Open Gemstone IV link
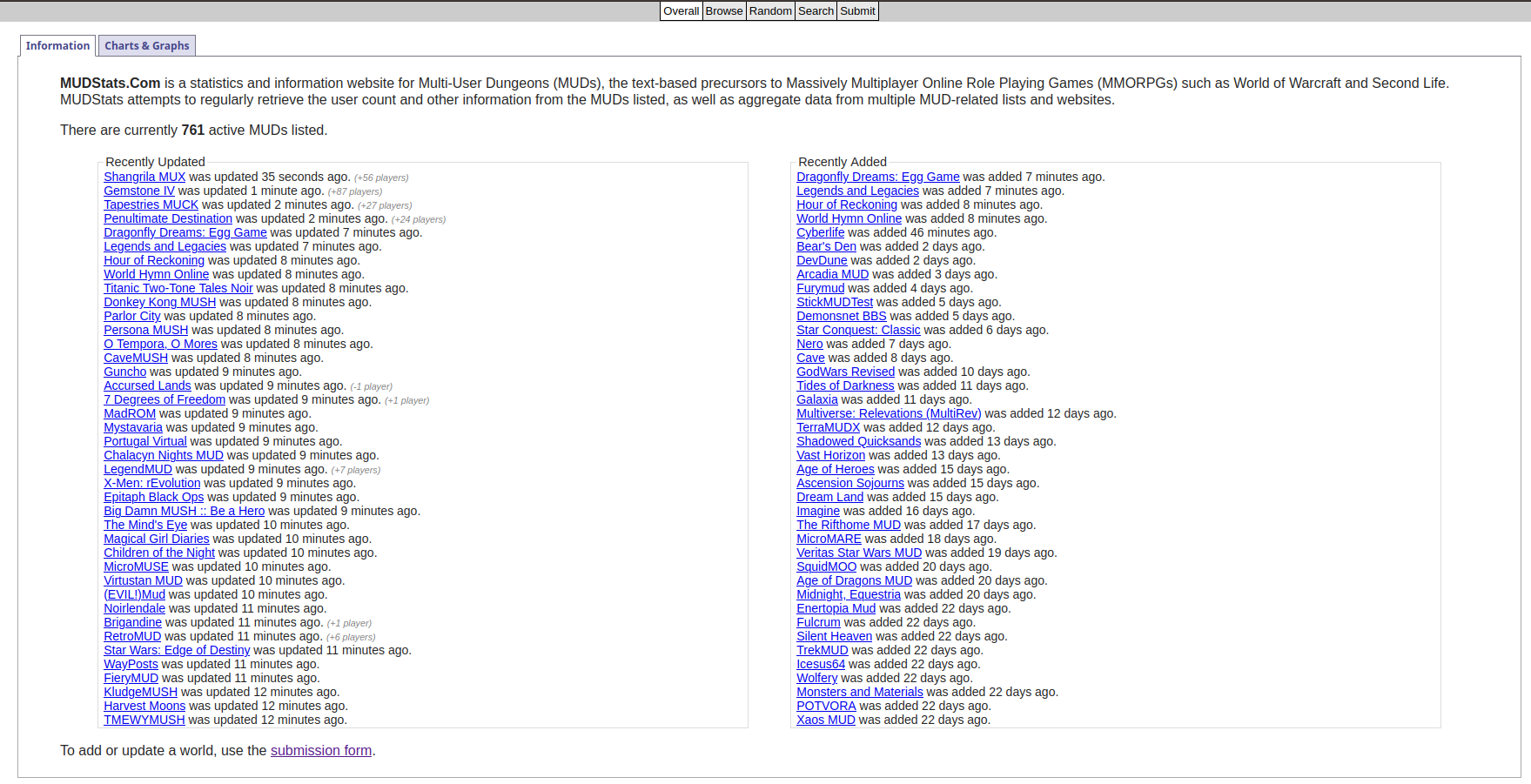The height and width of the screenshot is (784, 1531). click(139, 191)
